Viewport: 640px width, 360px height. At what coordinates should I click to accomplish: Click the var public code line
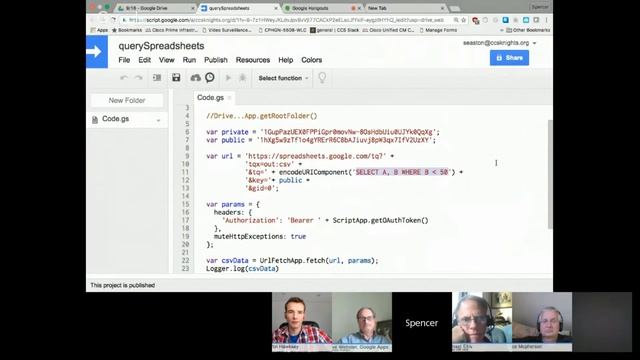click(321, 140)
